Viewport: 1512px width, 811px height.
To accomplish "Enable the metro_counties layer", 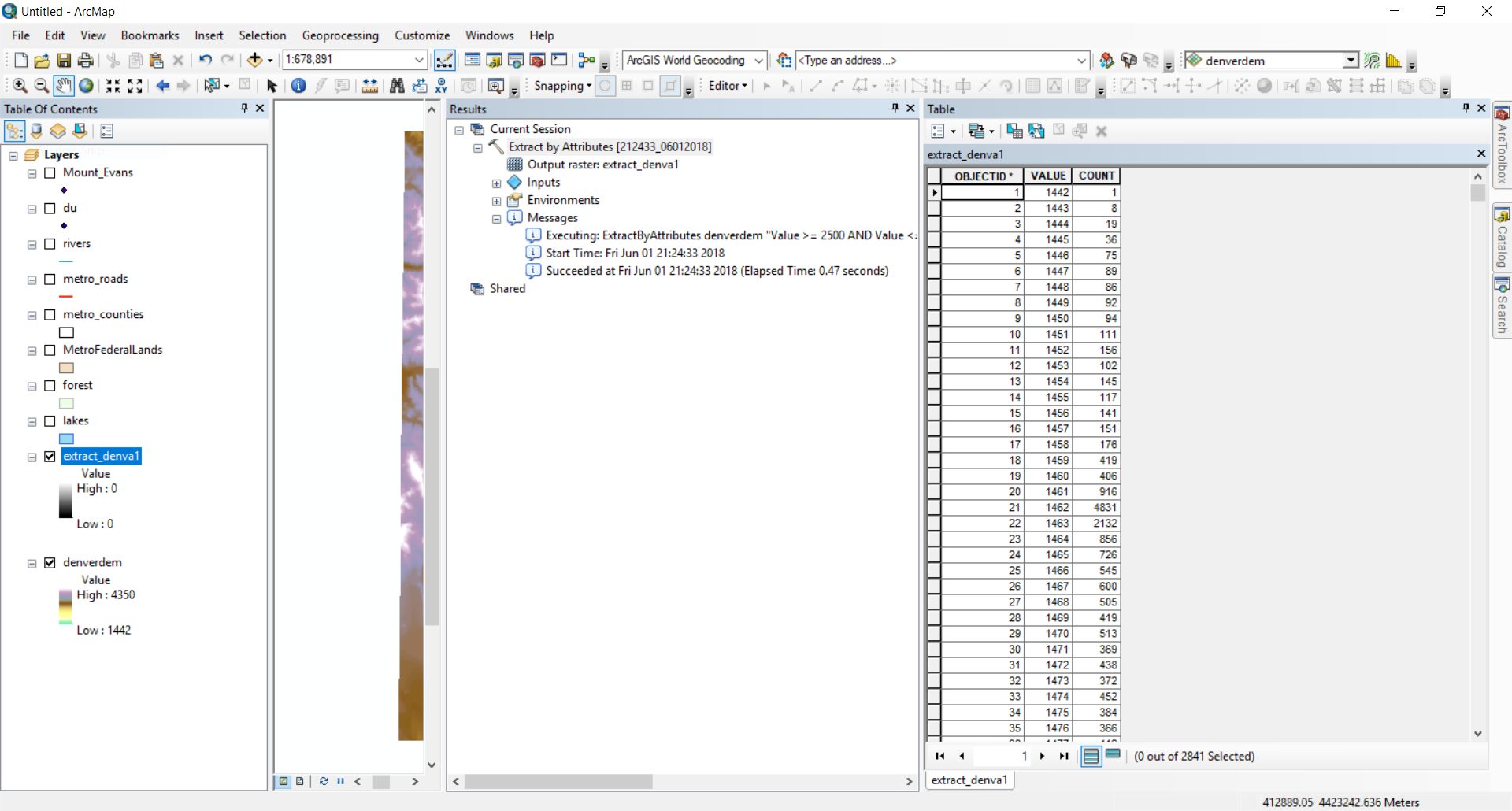I will pos(50,315).
